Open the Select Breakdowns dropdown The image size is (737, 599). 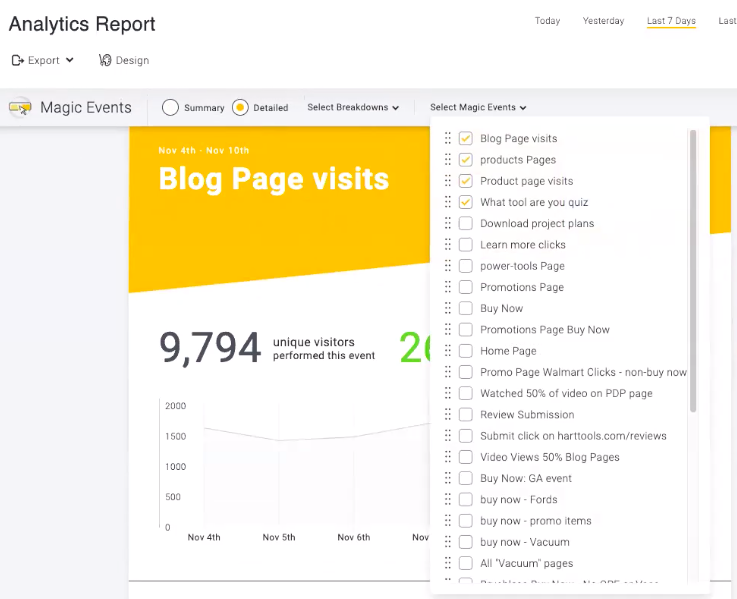(x=353, y=107)
